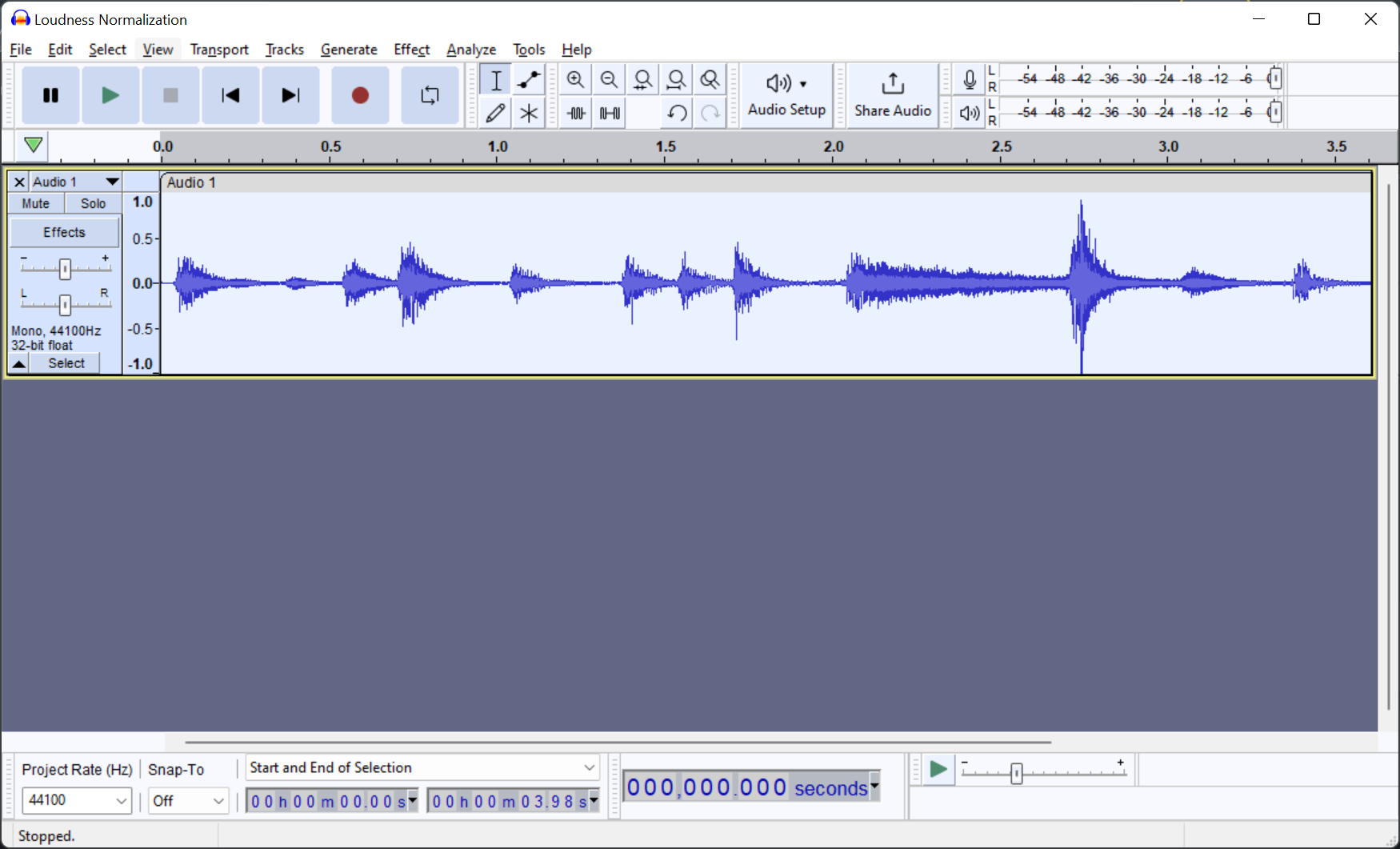Click the green timeline playhead triangle
Viewport: 1400px width, 849px height.
point(33,145)
